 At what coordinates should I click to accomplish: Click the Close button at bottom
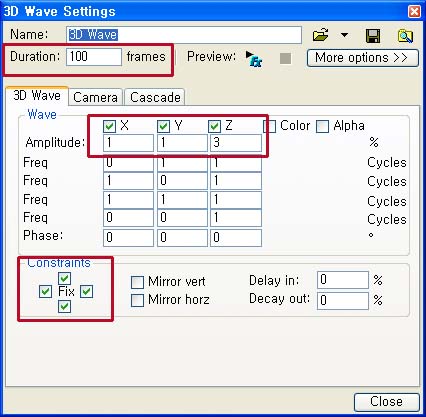pyautogui.click(x=386, y=402)
